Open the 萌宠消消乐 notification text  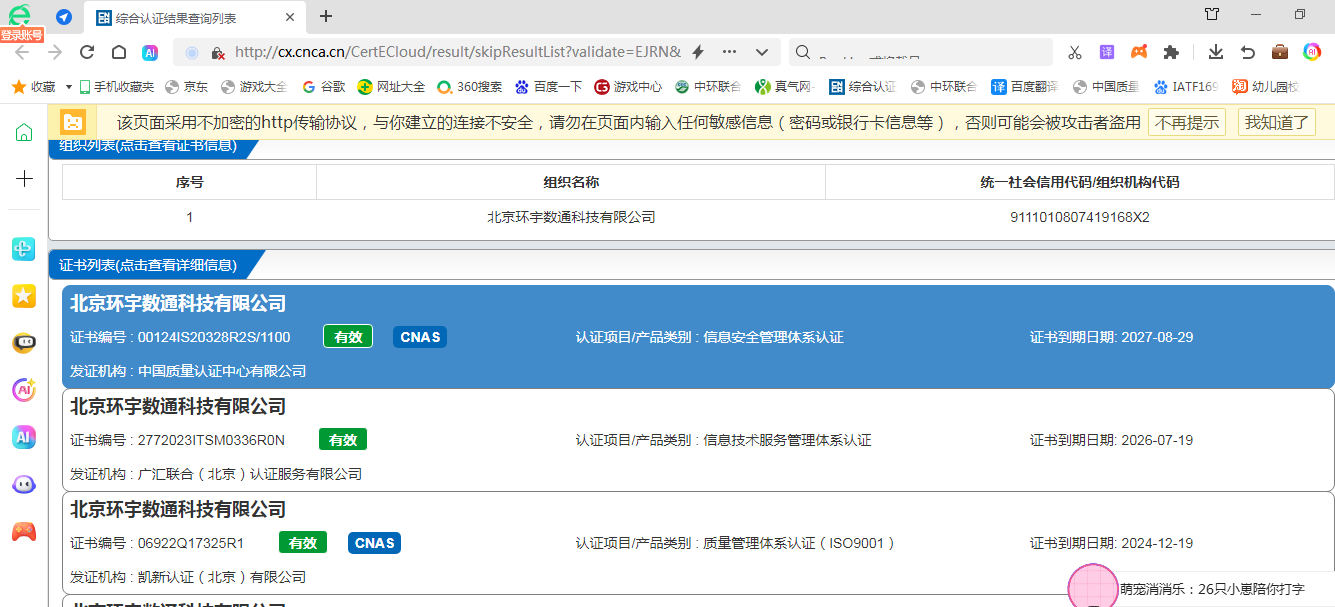tap(1212, 589)
